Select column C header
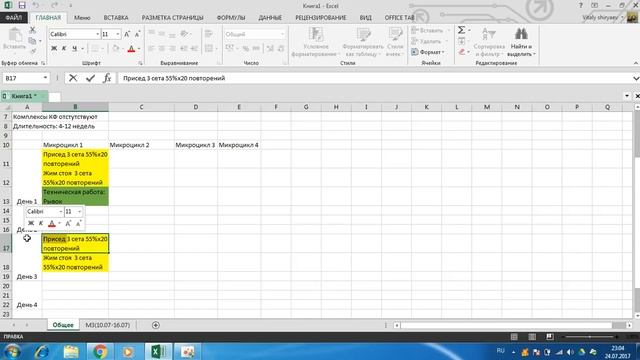 click(141, 107)
